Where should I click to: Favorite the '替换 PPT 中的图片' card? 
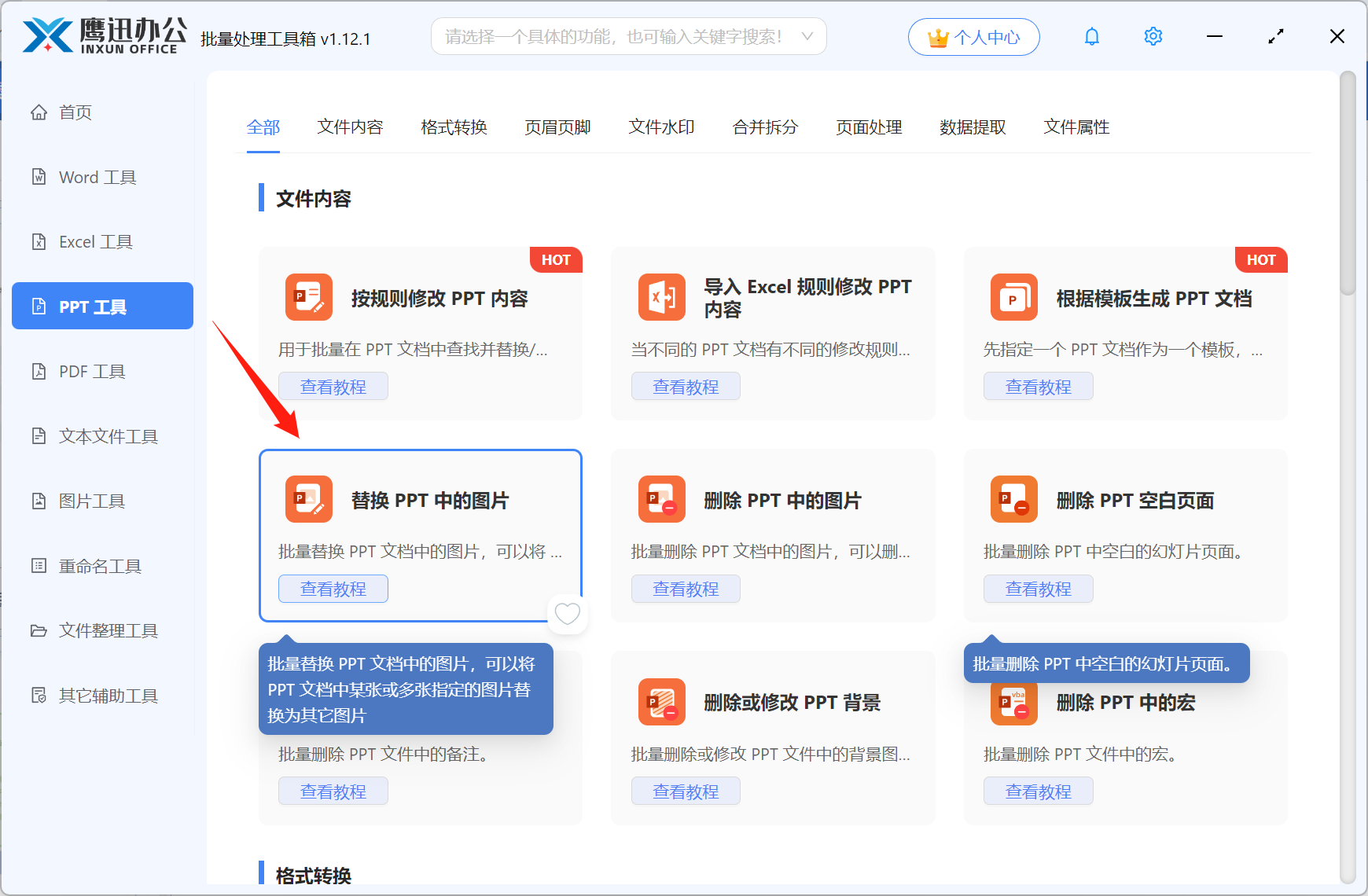567,614
